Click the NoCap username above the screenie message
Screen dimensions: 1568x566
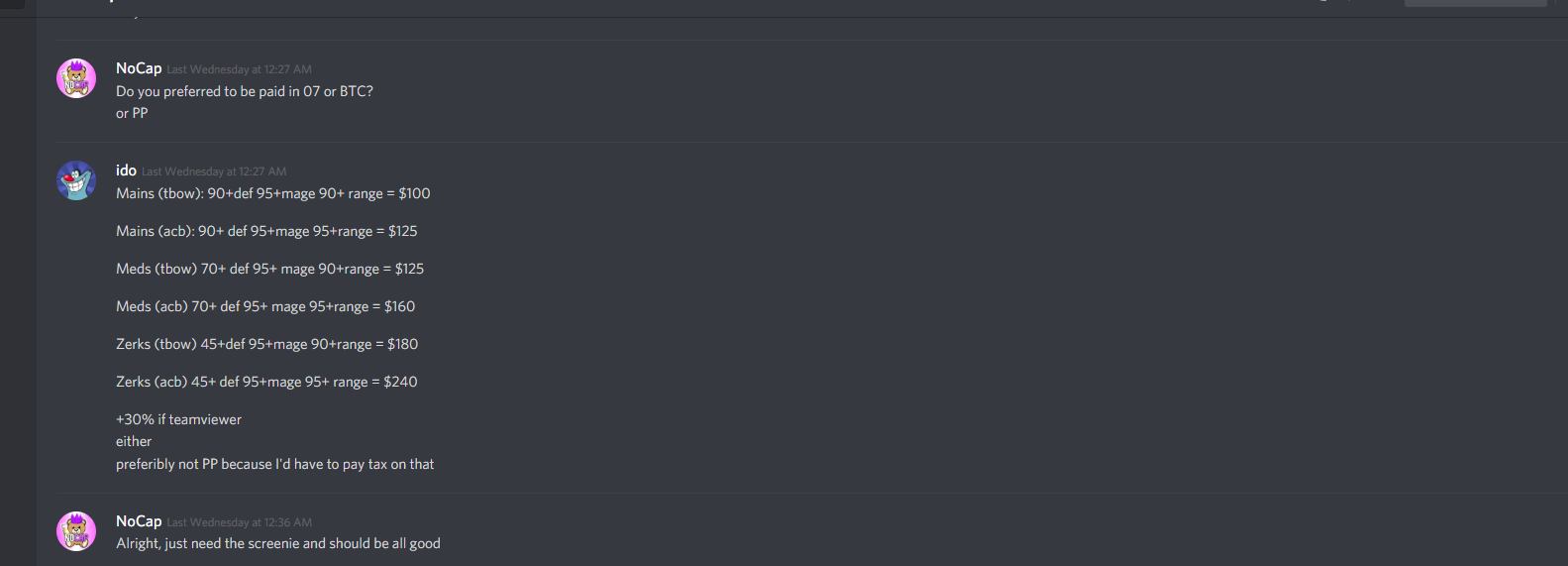pyautogui.click(x=139, y=521)
